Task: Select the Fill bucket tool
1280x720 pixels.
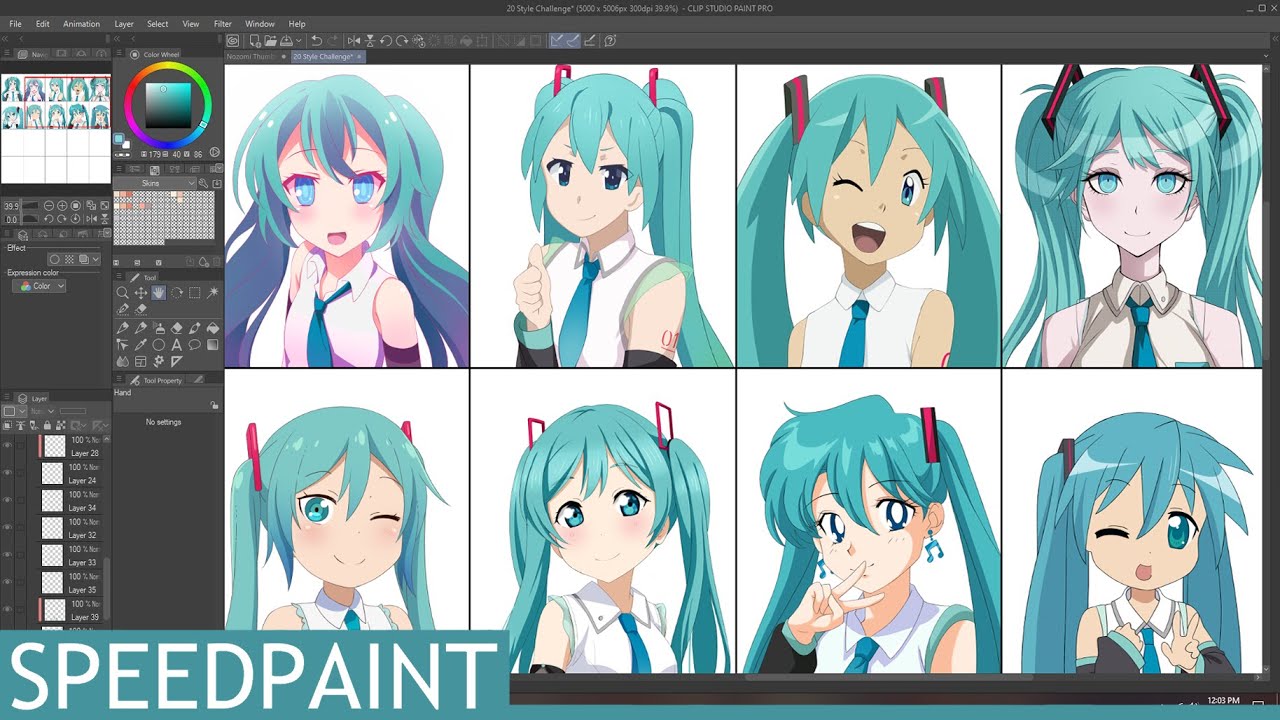Action: pyautogui.click(x=213, y=329)
